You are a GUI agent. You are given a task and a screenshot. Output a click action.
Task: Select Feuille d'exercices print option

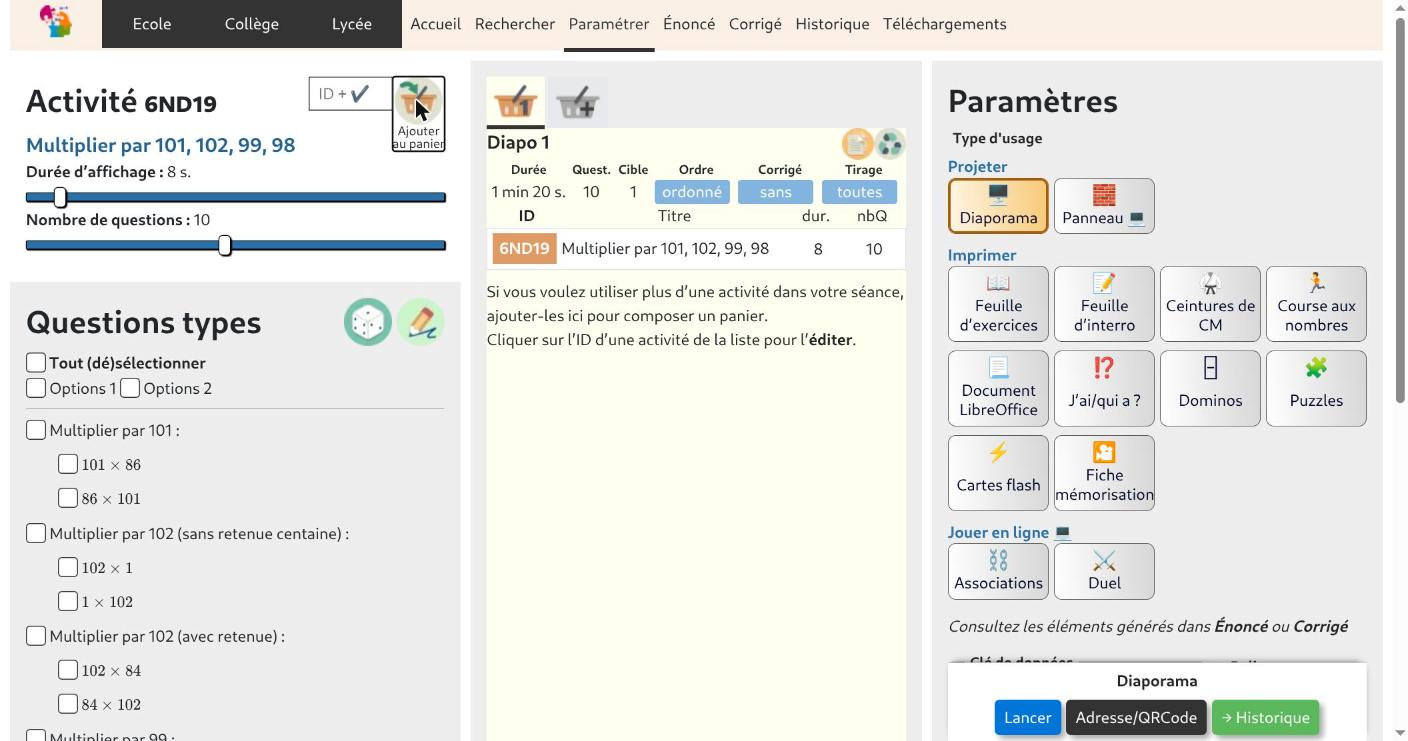(x=998, y=304)
